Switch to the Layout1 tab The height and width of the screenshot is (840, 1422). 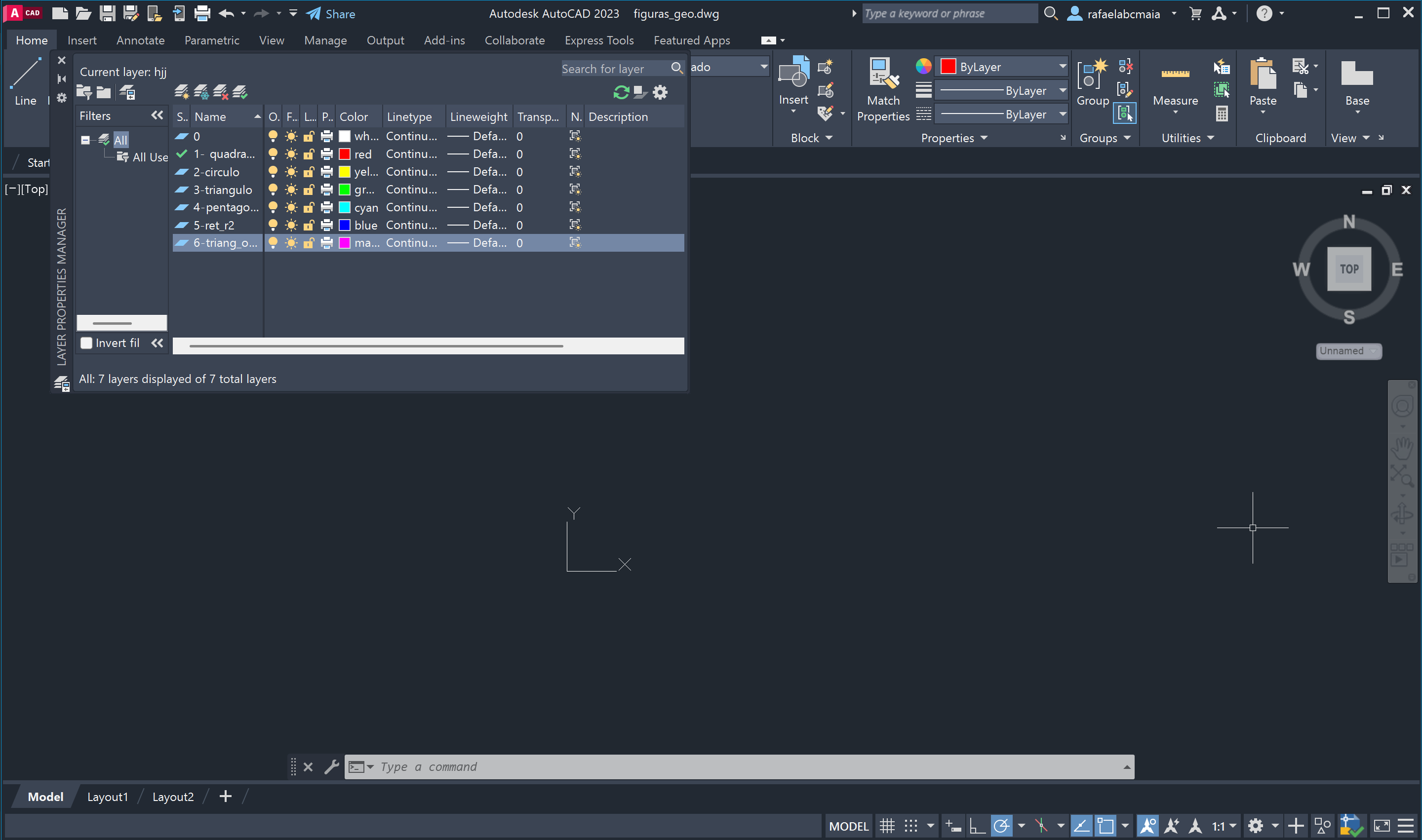108,797
